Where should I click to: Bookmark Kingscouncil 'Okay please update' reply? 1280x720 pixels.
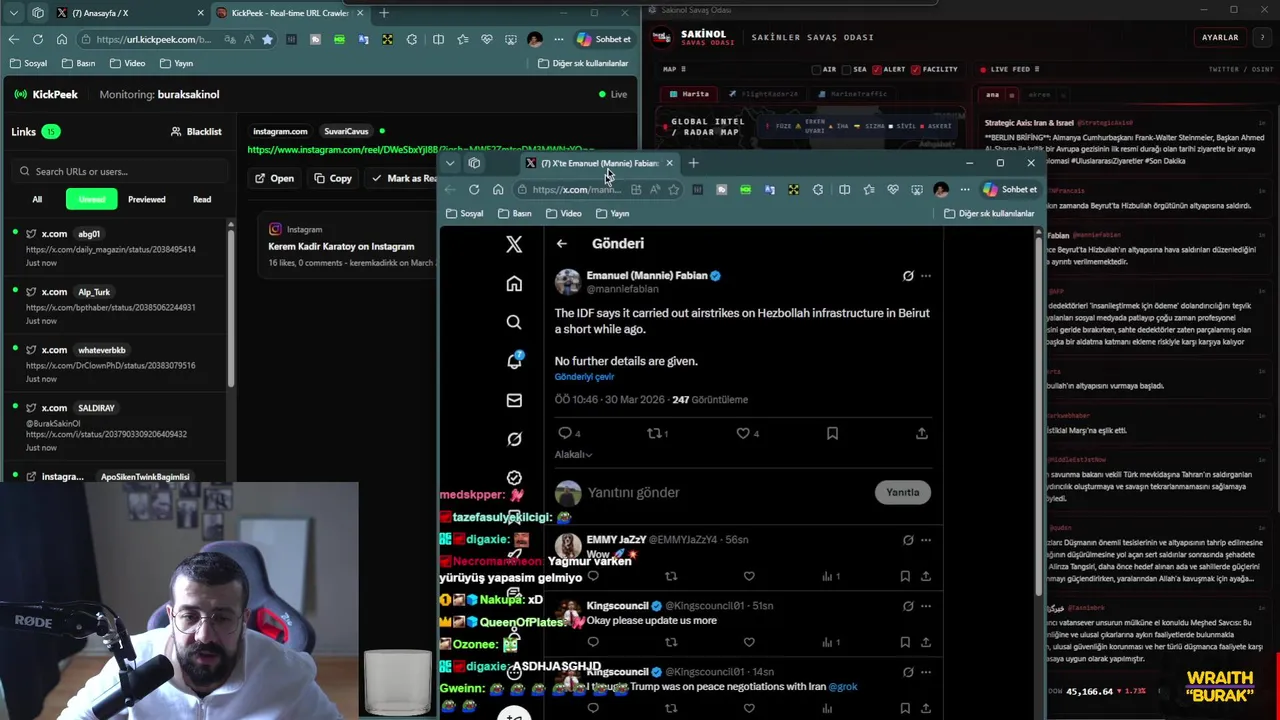[x=905, y=642]
